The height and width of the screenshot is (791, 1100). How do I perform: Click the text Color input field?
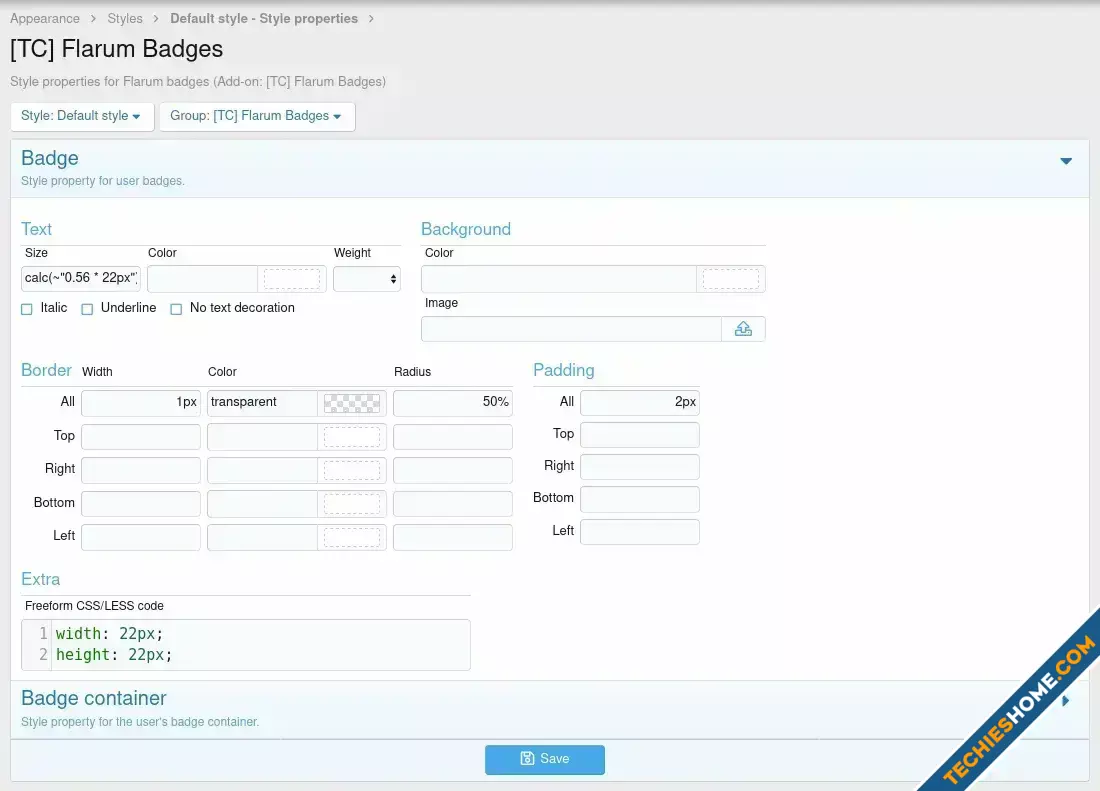coord(202,278)
